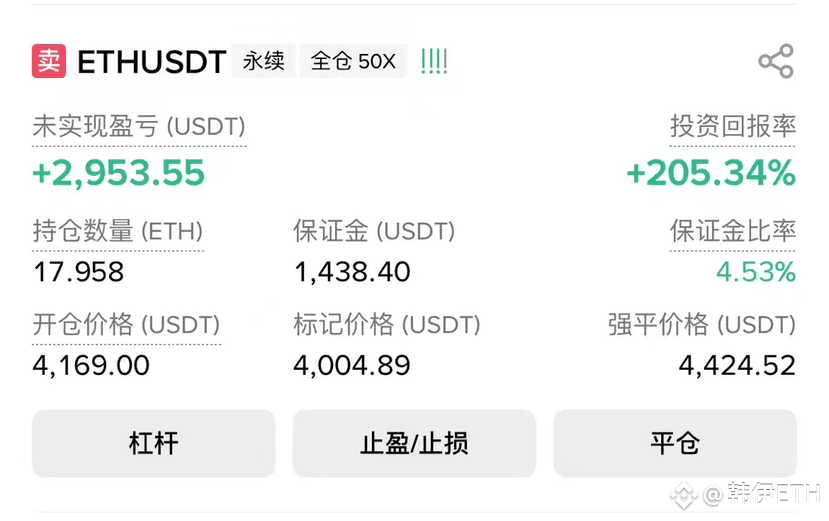
Task: Tap the mark price 4,004.89
Action: [352, 365]
